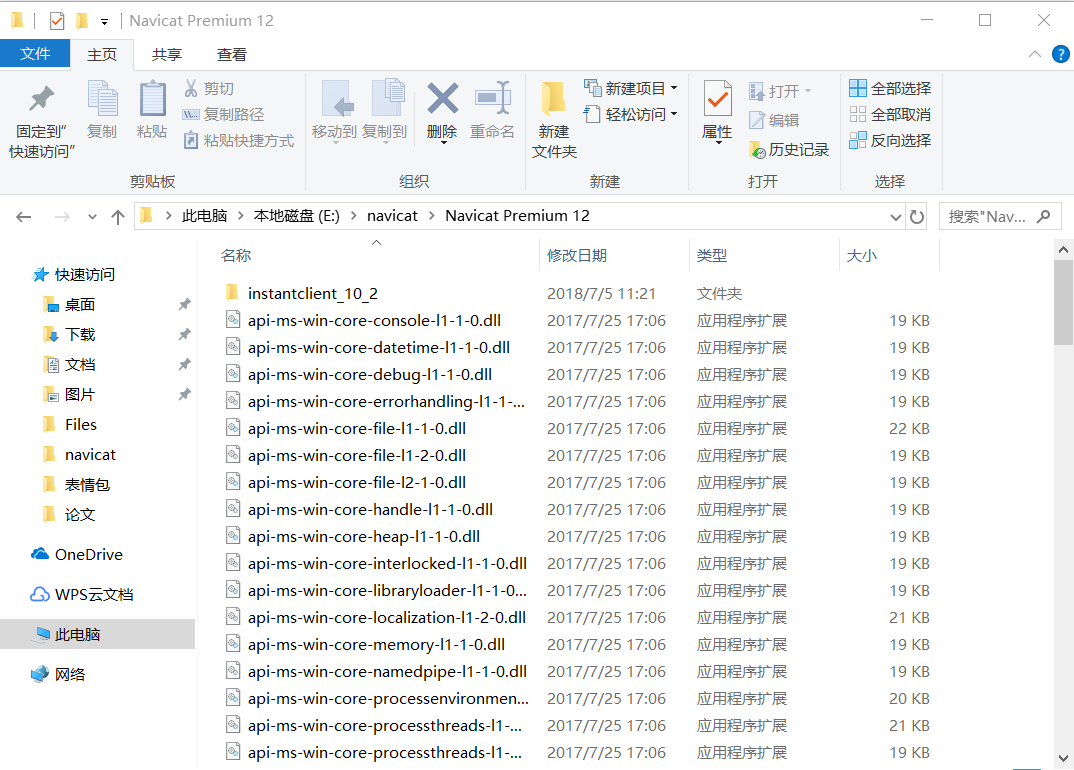
Task: Switch to the View (查看) tab
Action: pos(232,55)
